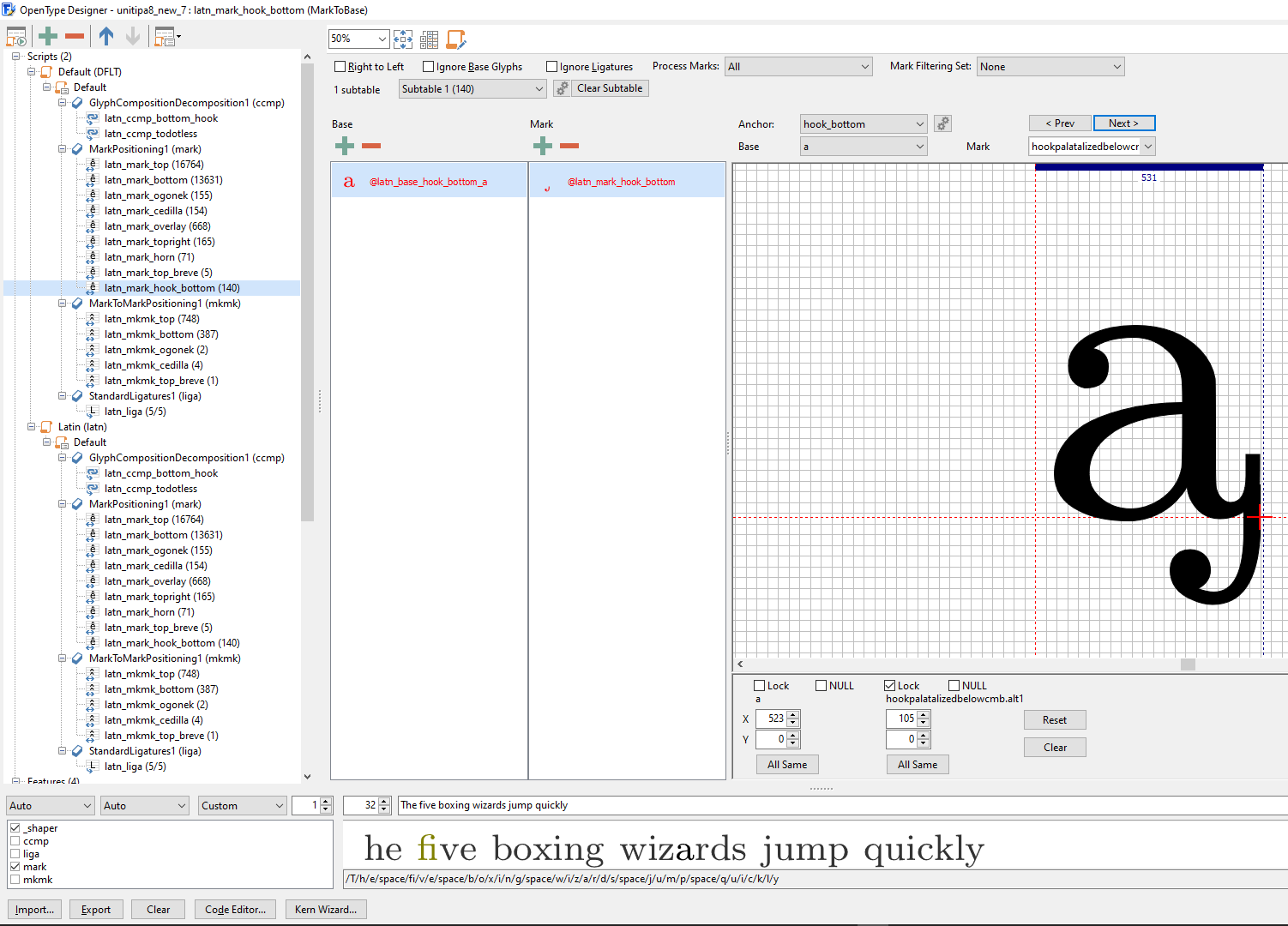Select the @latn_base_hook_bottom_a base row

[x=429, y=181]
